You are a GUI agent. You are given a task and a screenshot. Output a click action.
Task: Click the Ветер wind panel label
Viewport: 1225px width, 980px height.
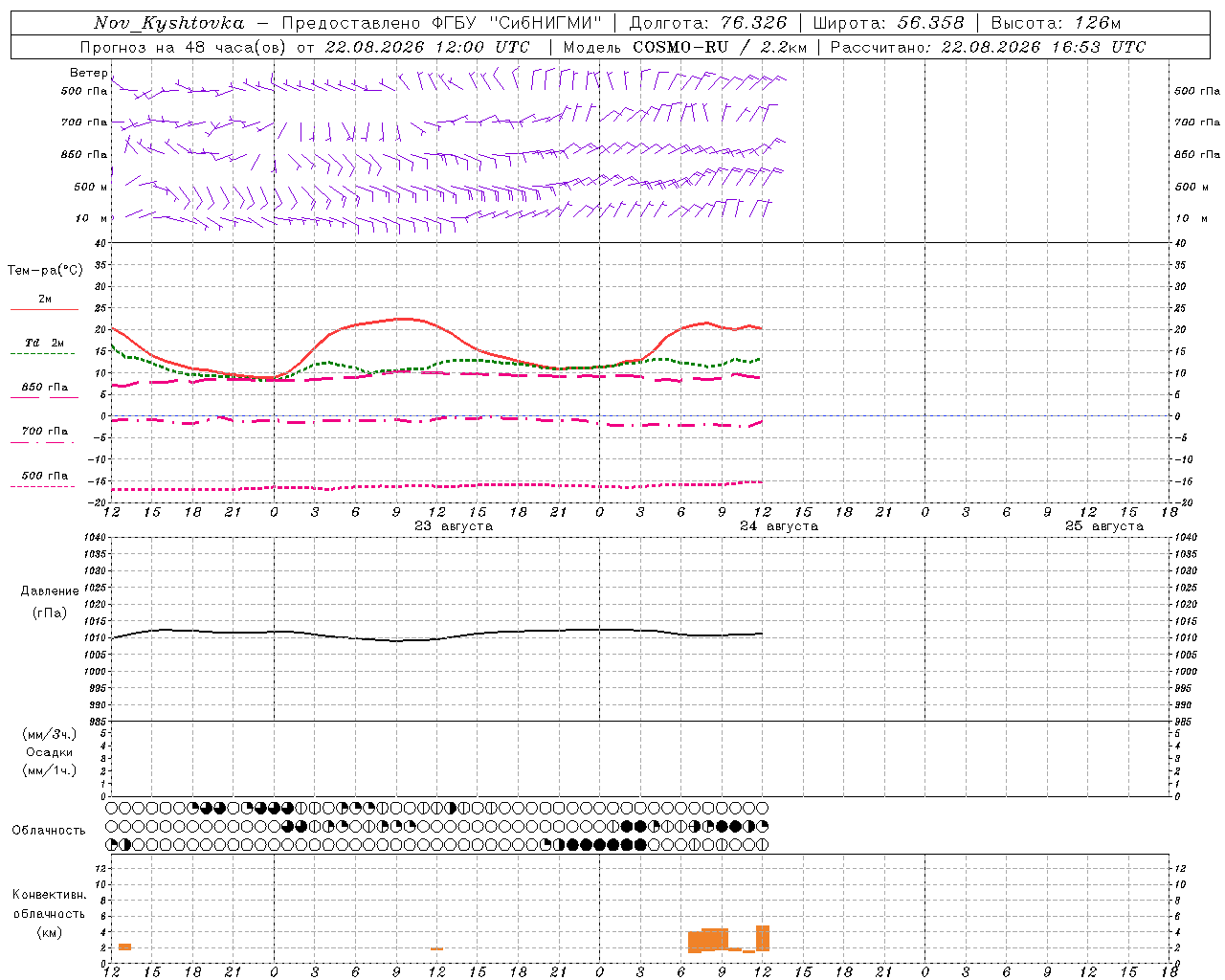click(88, 73)
